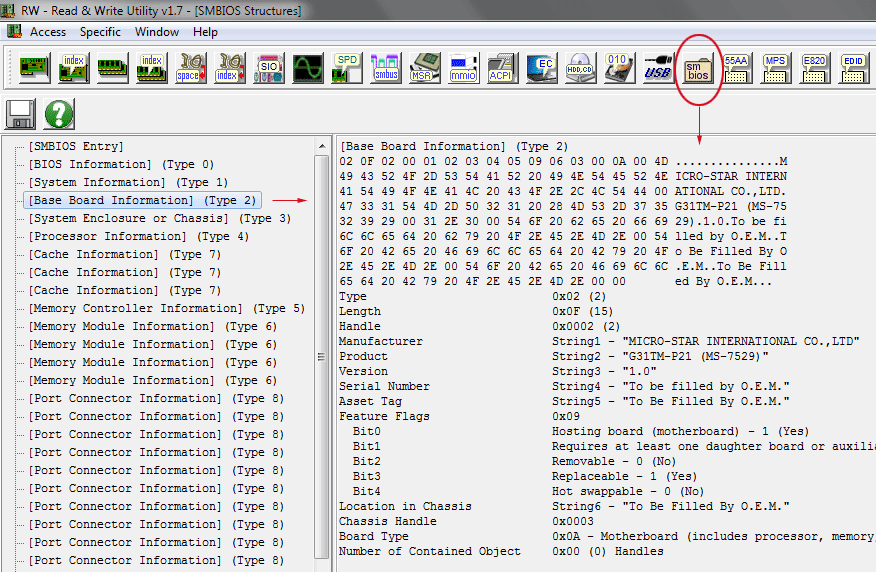Image resolution: width=876 pixels, height=572 pixels.
Task: Select [System Information] (Type 1)
Action: 128,182
